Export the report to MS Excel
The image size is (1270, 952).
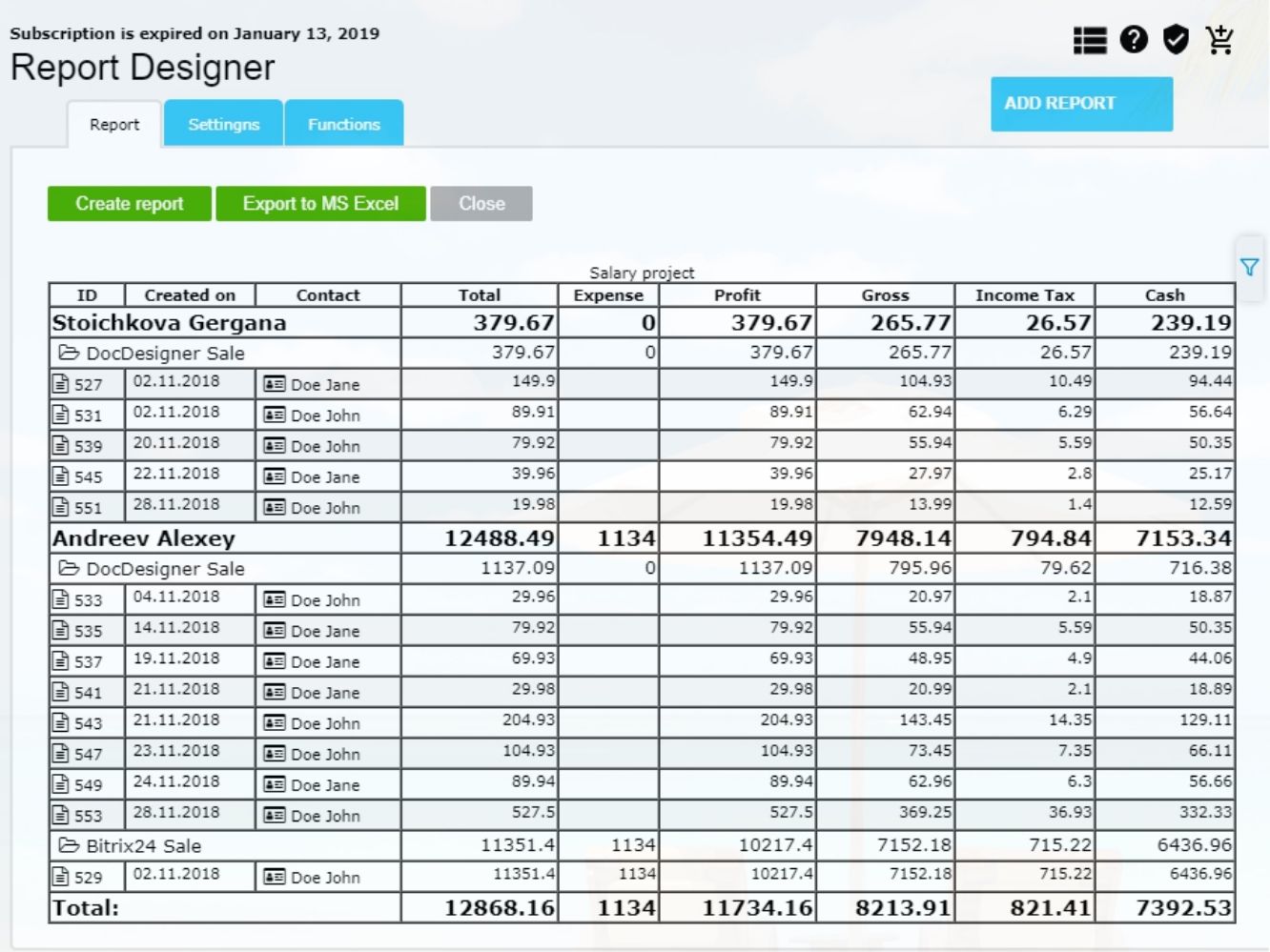click(x=320, y=204)
